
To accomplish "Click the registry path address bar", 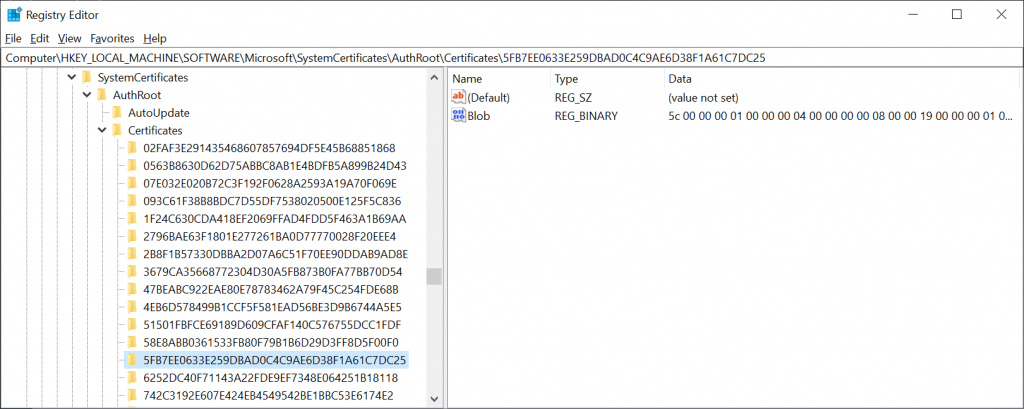I will (x=512, y=57).
